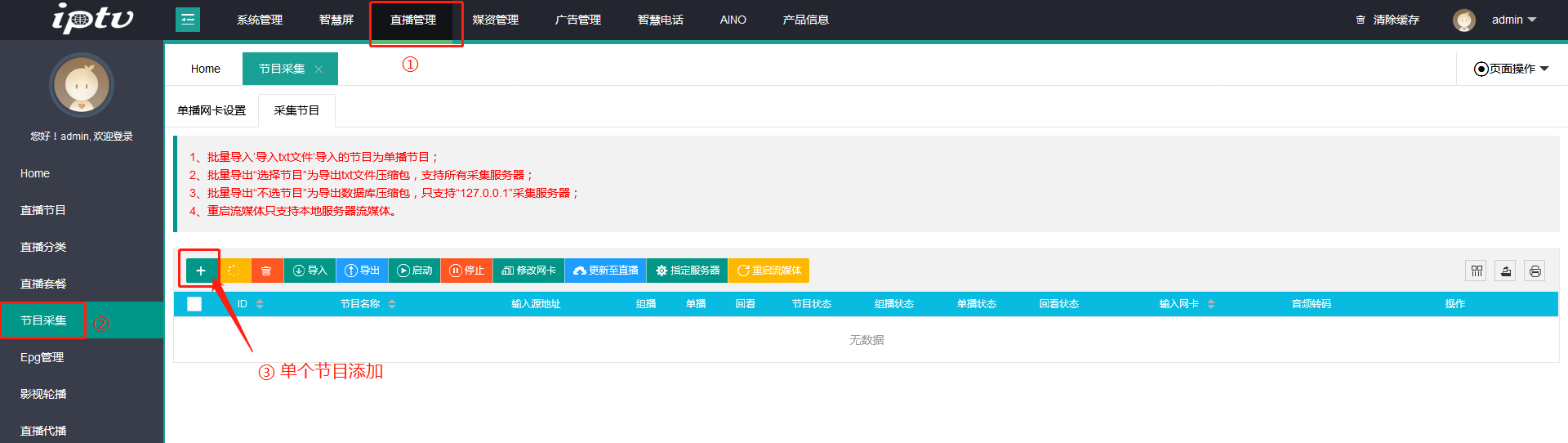Screen dimensions: 1568x443
Task: Click the 导入 import button
Action: (310, 271)
